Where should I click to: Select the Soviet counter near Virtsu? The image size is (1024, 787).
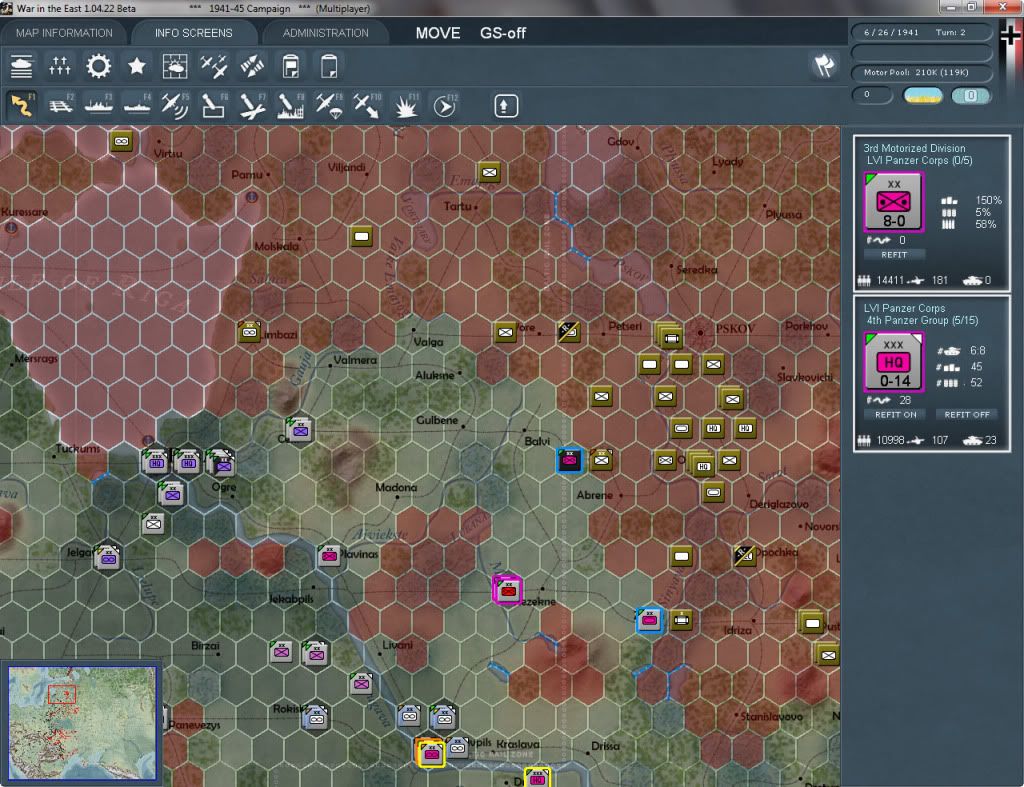click(121, 141)
